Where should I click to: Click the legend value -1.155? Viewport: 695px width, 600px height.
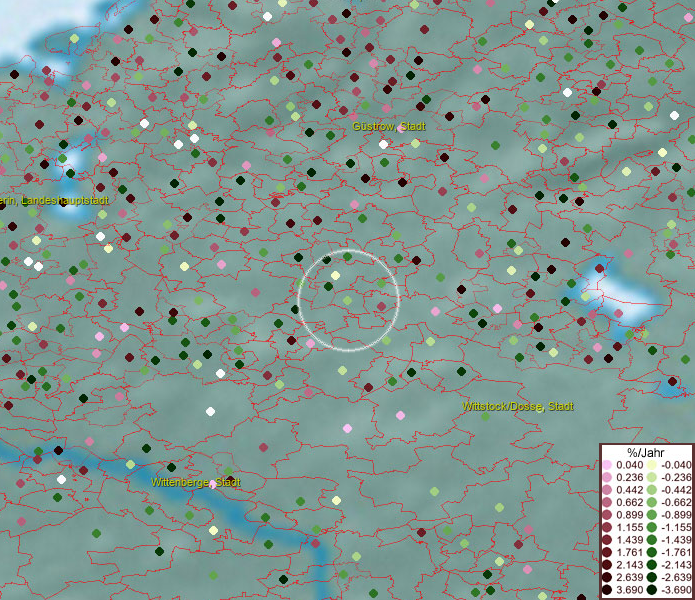tap(676, 527)
